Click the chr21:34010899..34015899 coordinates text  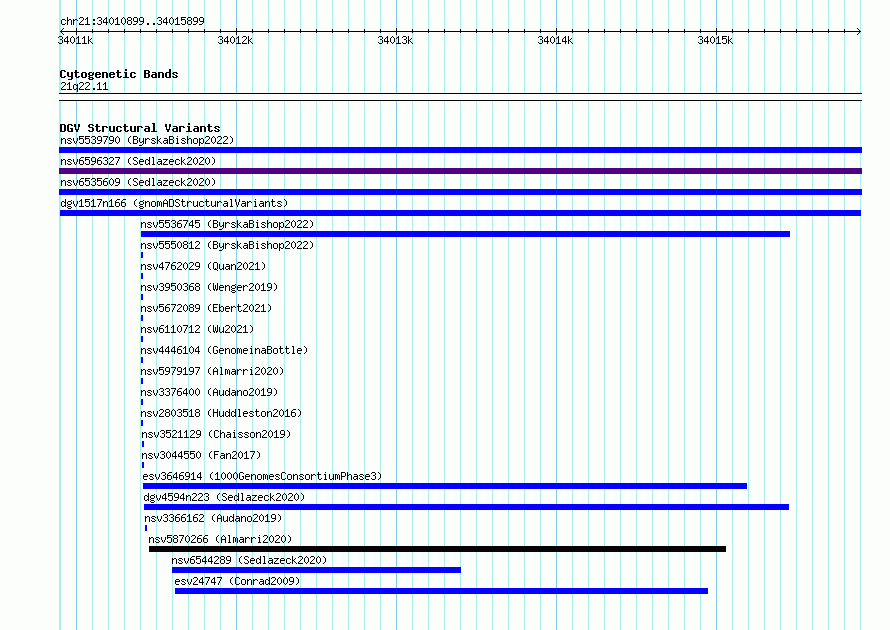click(x=132, y=21)
